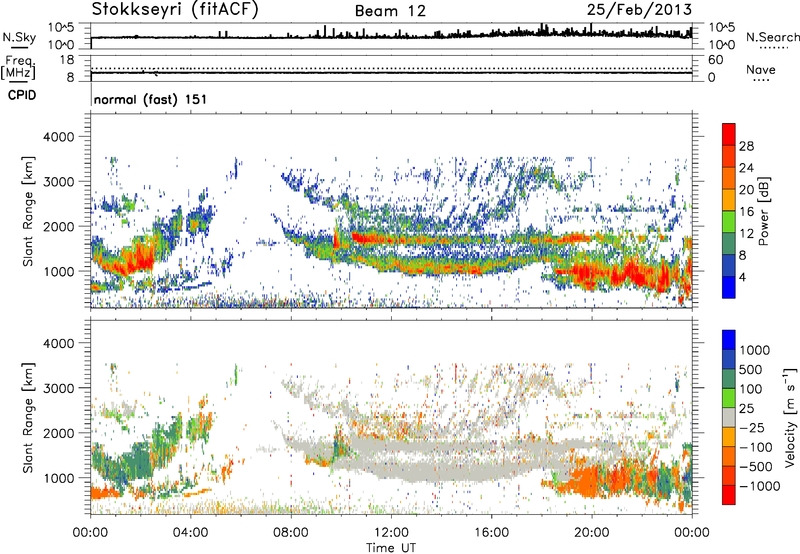Select '-25' on the velocity colorbar

click(751, 427)
